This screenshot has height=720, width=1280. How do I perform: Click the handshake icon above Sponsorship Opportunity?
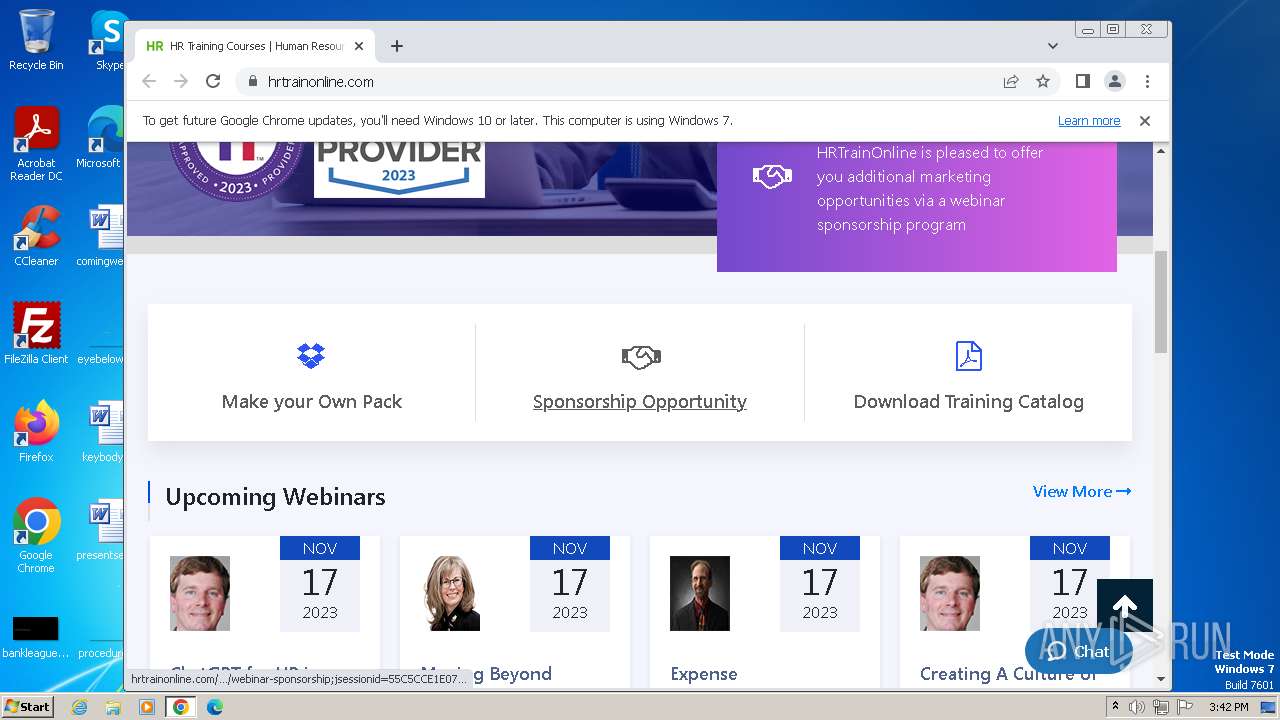click(641, 356)
